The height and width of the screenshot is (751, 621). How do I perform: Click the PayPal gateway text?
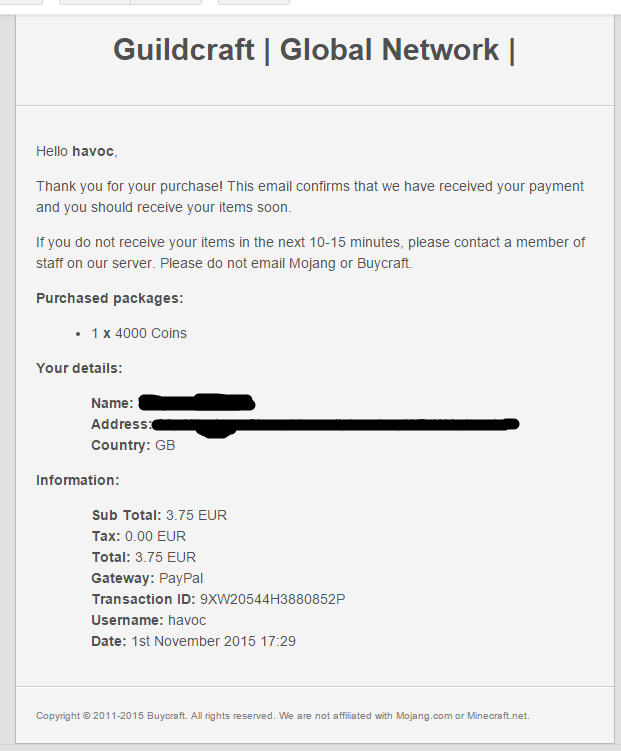tap(181, 579)
